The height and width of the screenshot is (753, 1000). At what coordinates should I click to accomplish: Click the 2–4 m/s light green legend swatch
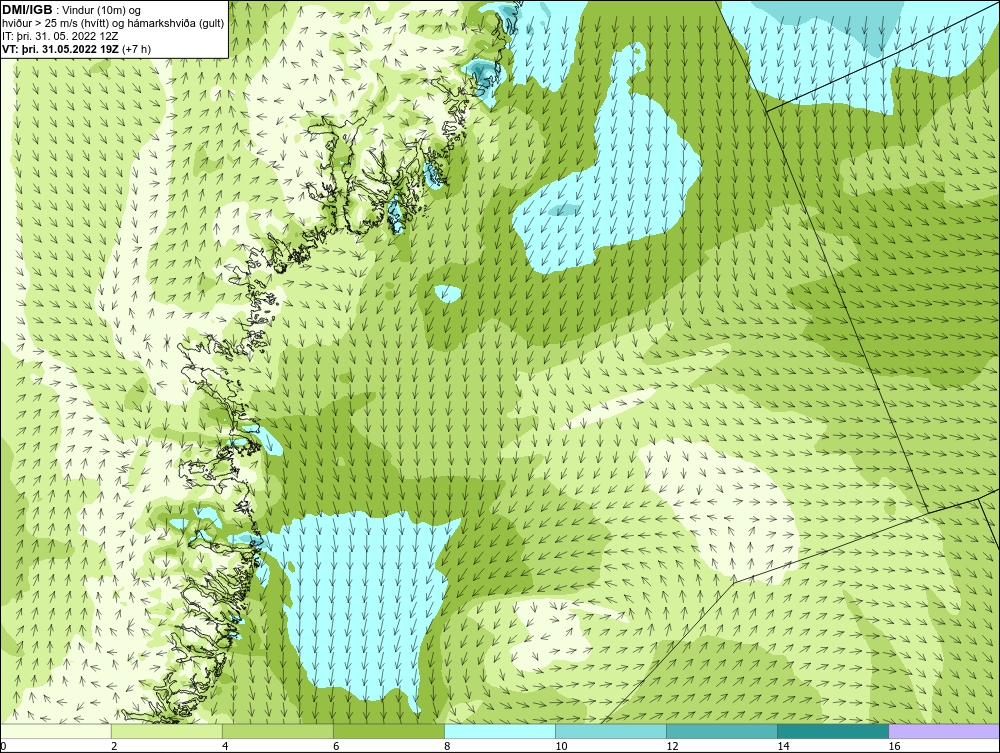click(167, 731)
